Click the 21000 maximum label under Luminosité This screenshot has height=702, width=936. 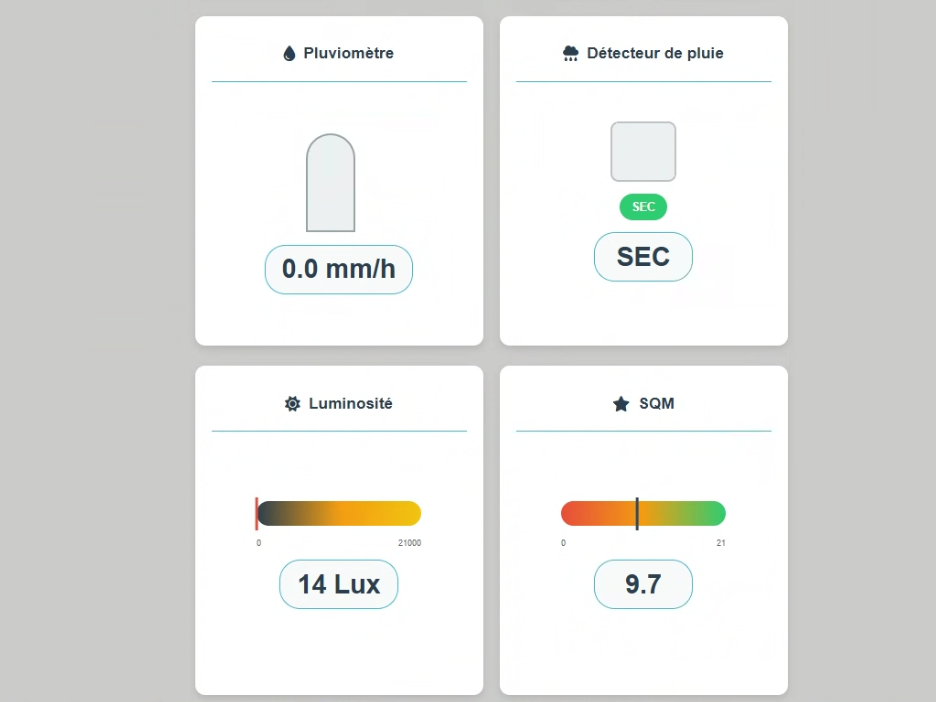[x=409, y=543]
